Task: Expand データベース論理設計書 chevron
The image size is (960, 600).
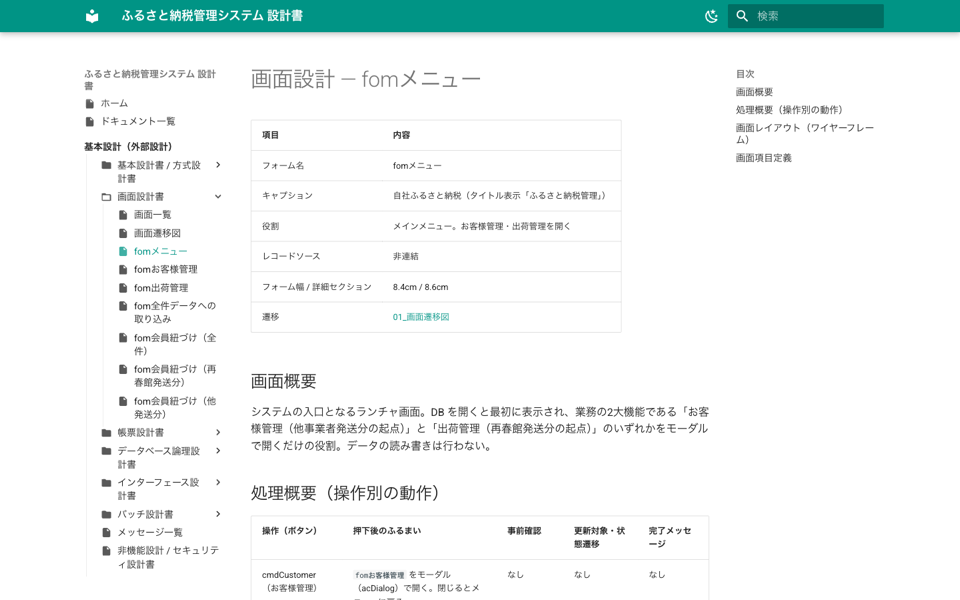Action: tap(218, 451)
